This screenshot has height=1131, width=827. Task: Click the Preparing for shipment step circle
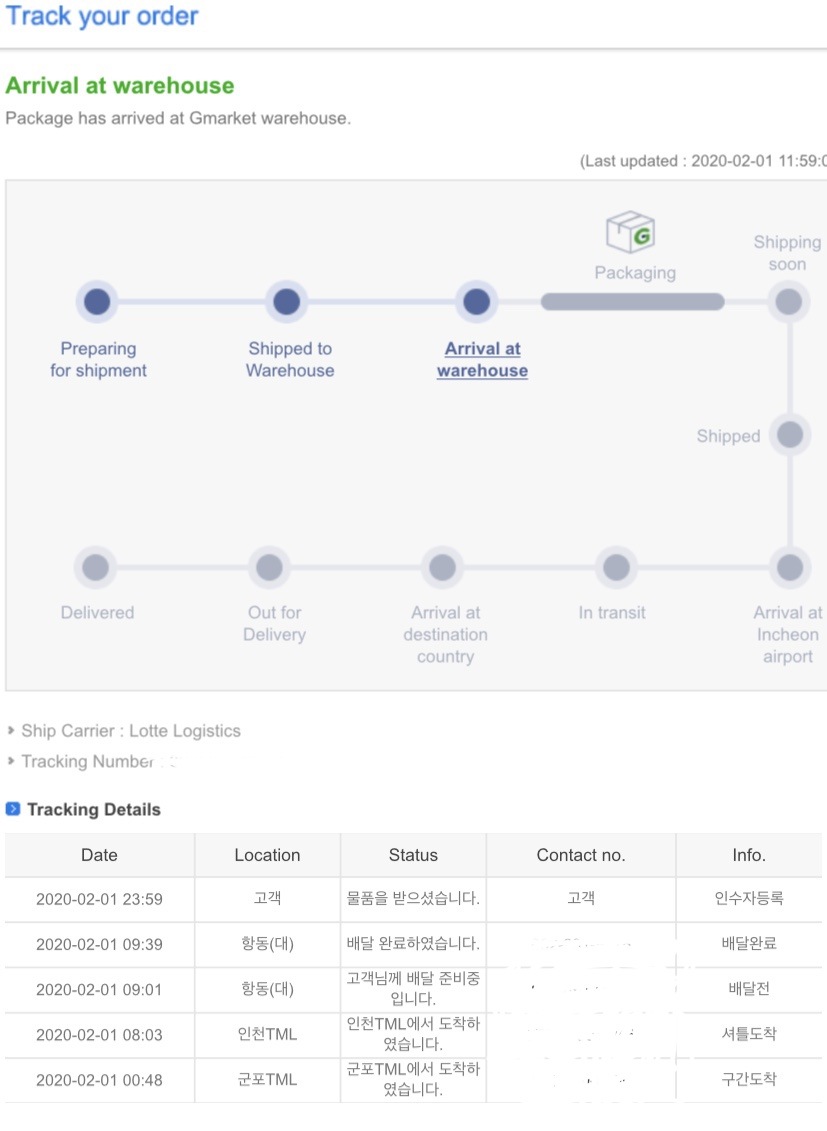click(97, 302)
